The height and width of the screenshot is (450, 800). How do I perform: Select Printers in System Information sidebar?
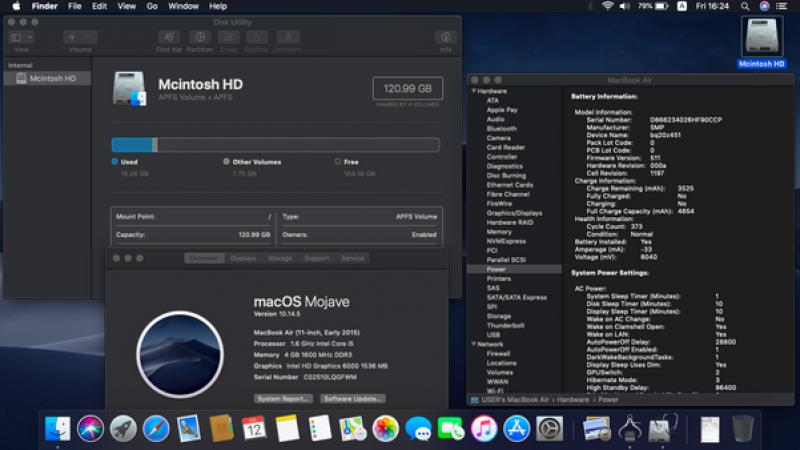498,279
